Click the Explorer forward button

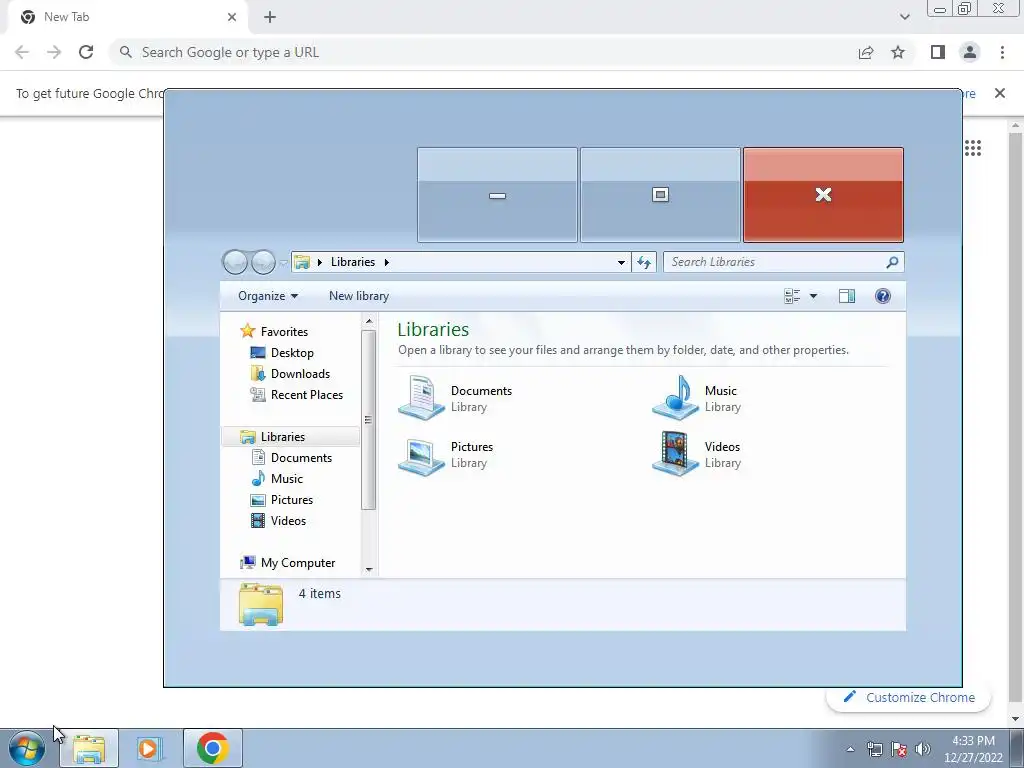tap(263, 262)
